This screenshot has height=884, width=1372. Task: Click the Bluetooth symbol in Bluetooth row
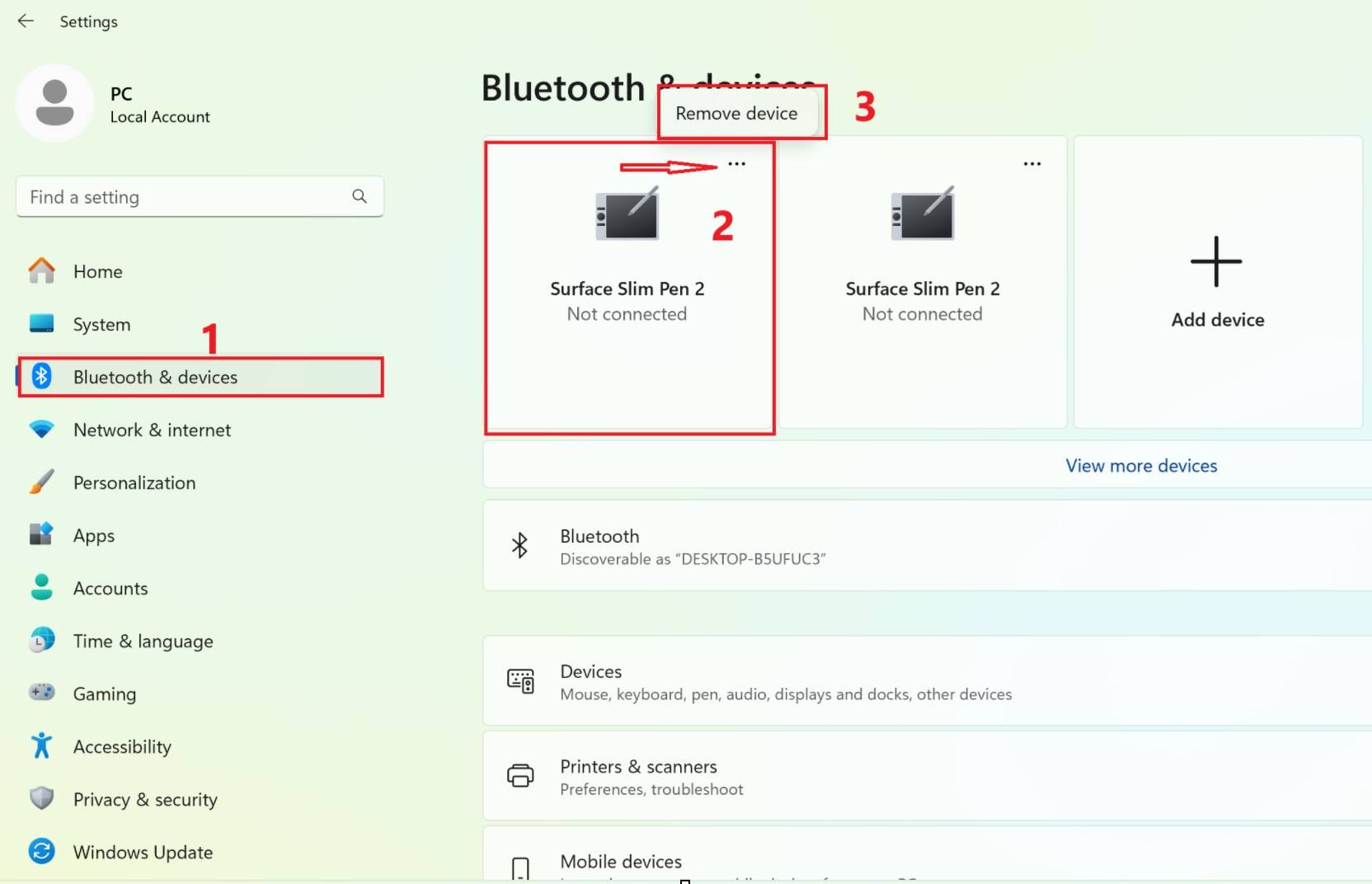coord(519,545)
